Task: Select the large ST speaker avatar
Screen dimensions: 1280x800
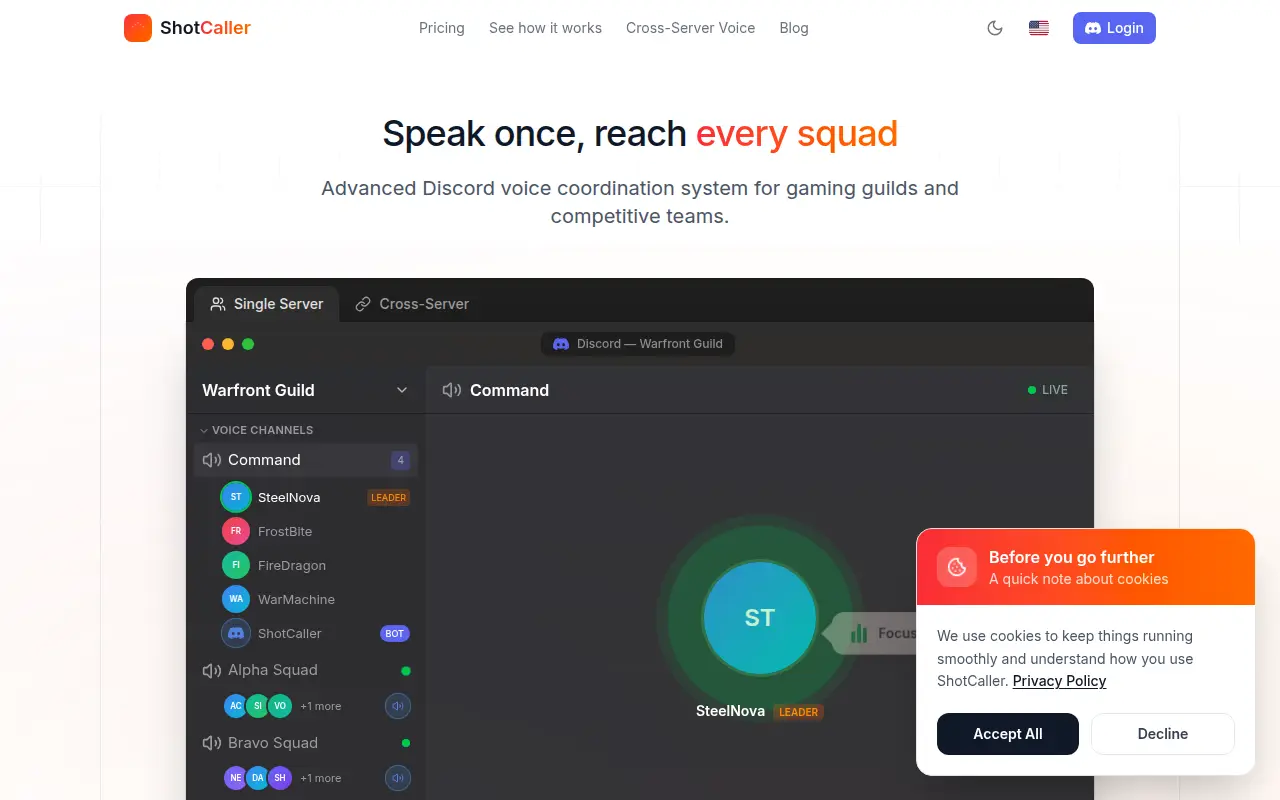Action: 760,618
